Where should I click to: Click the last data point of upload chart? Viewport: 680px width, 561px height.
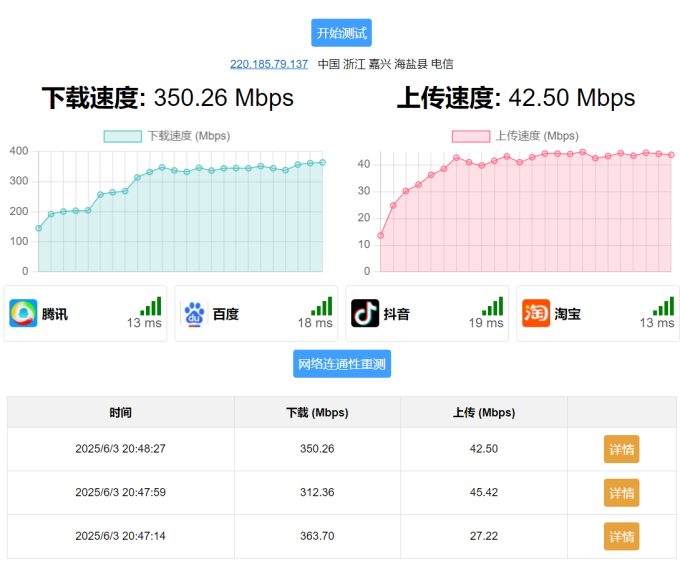671,155
